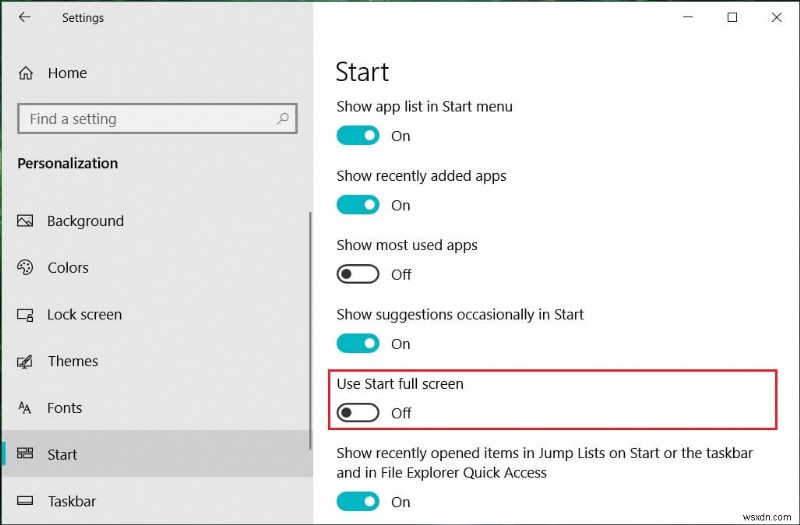Click the search magnifier icon
Image resolution: width=800 pixels, height=525 pixels.
(x=283, y=119)
